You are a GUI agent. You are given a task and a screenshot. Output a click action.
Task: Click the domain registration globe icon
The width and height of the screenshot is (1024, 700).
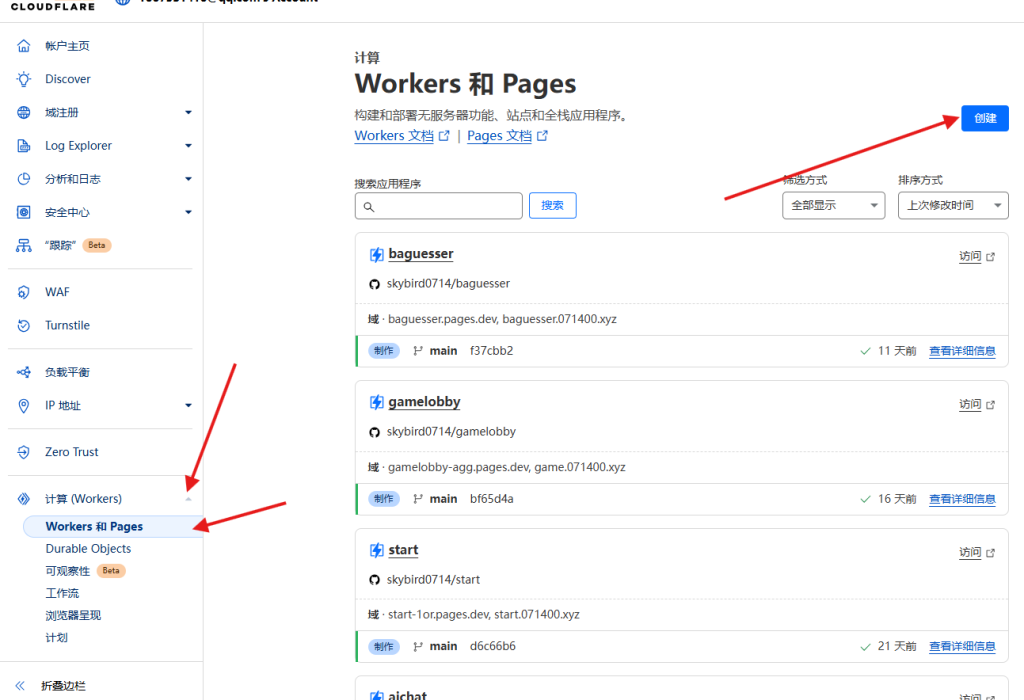(x=24, y=112)
